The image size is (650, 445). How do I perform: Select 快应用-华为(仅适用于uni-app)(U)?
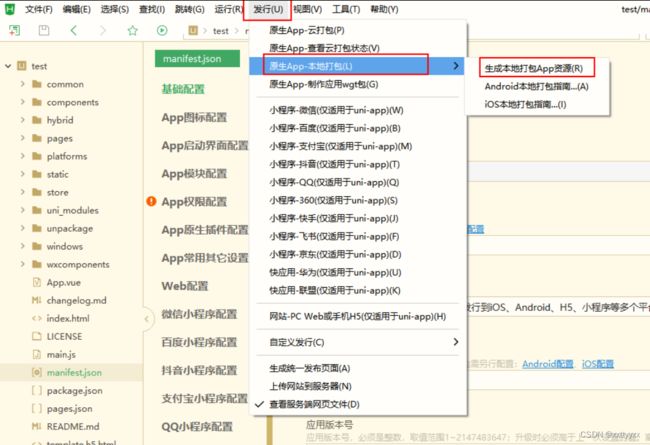click(x=335, y=272)
